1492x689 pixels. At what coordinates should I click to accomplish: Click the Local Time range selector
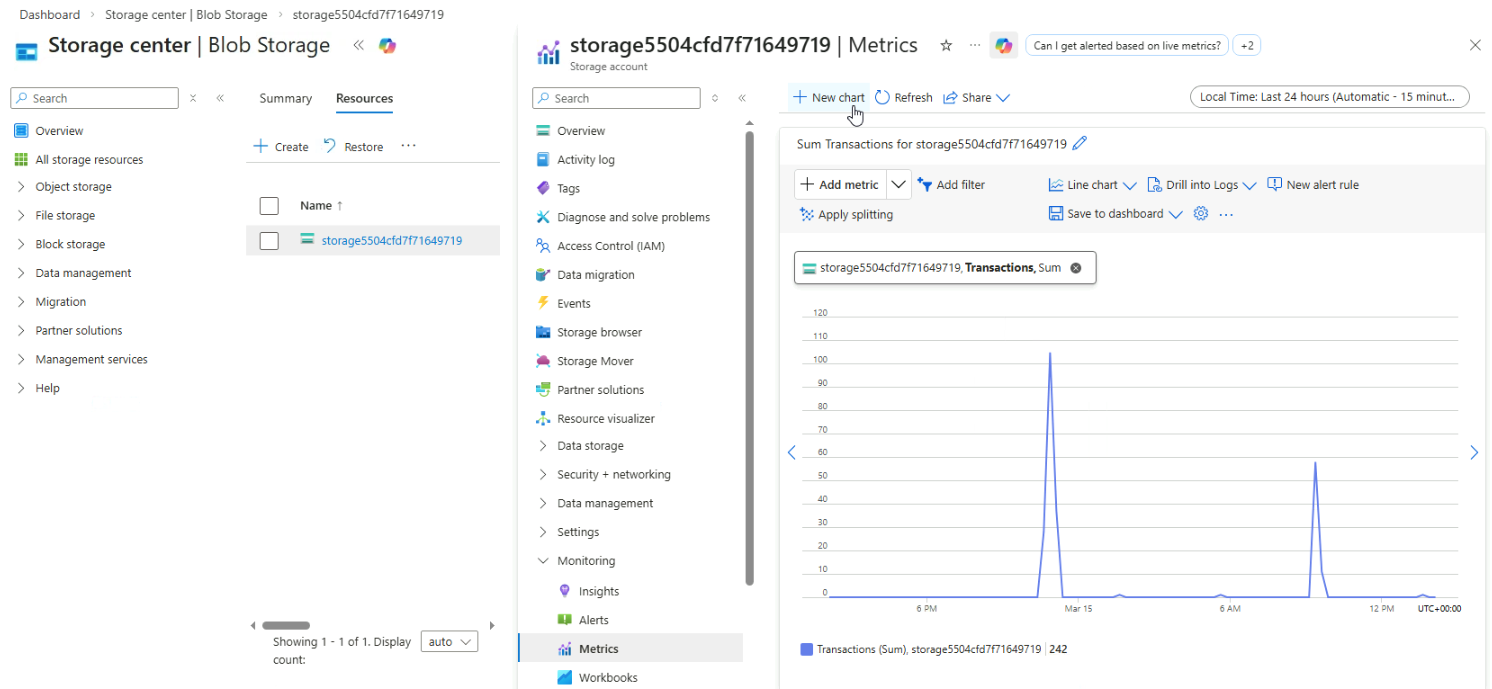coord(1329,97)
